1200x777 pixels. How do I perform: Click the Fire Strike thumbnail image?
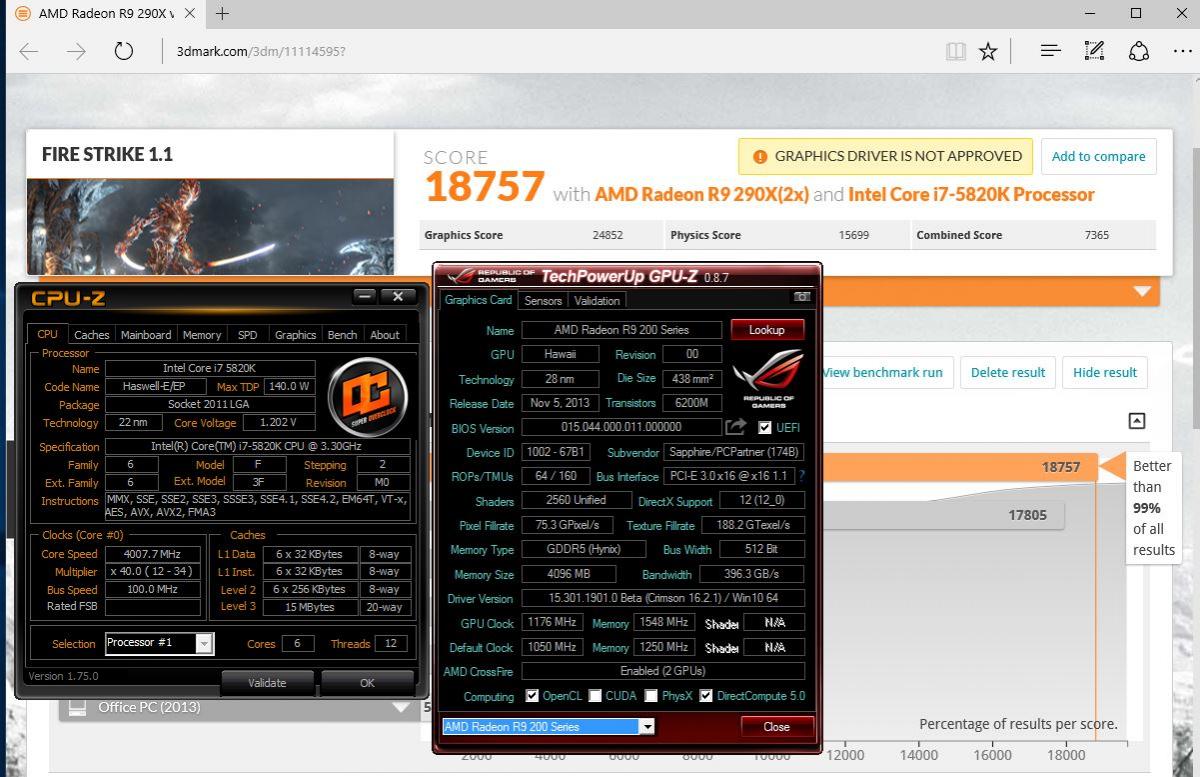[210, 227]
